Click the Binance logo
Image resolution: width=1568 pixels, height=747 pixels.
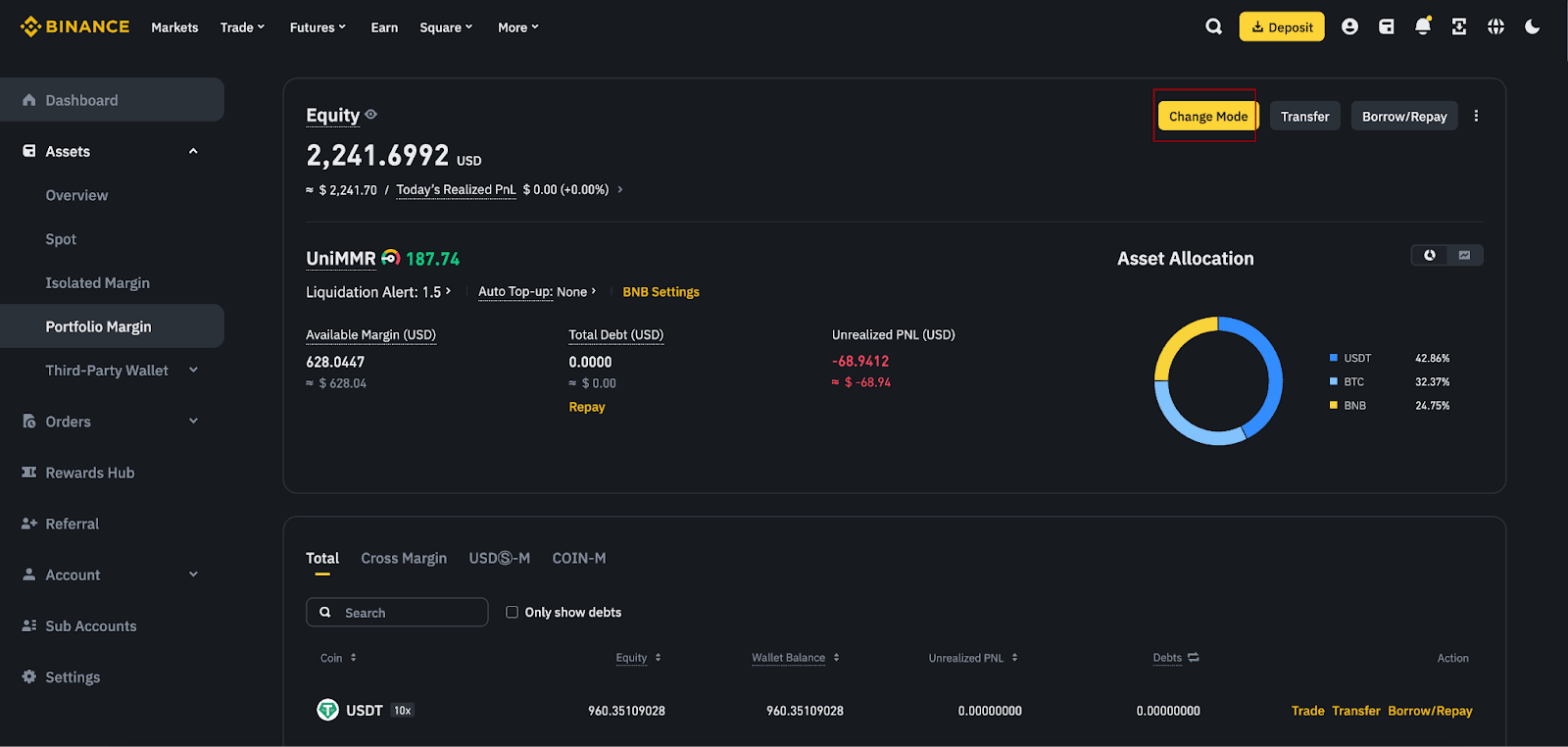pos(74,26)
